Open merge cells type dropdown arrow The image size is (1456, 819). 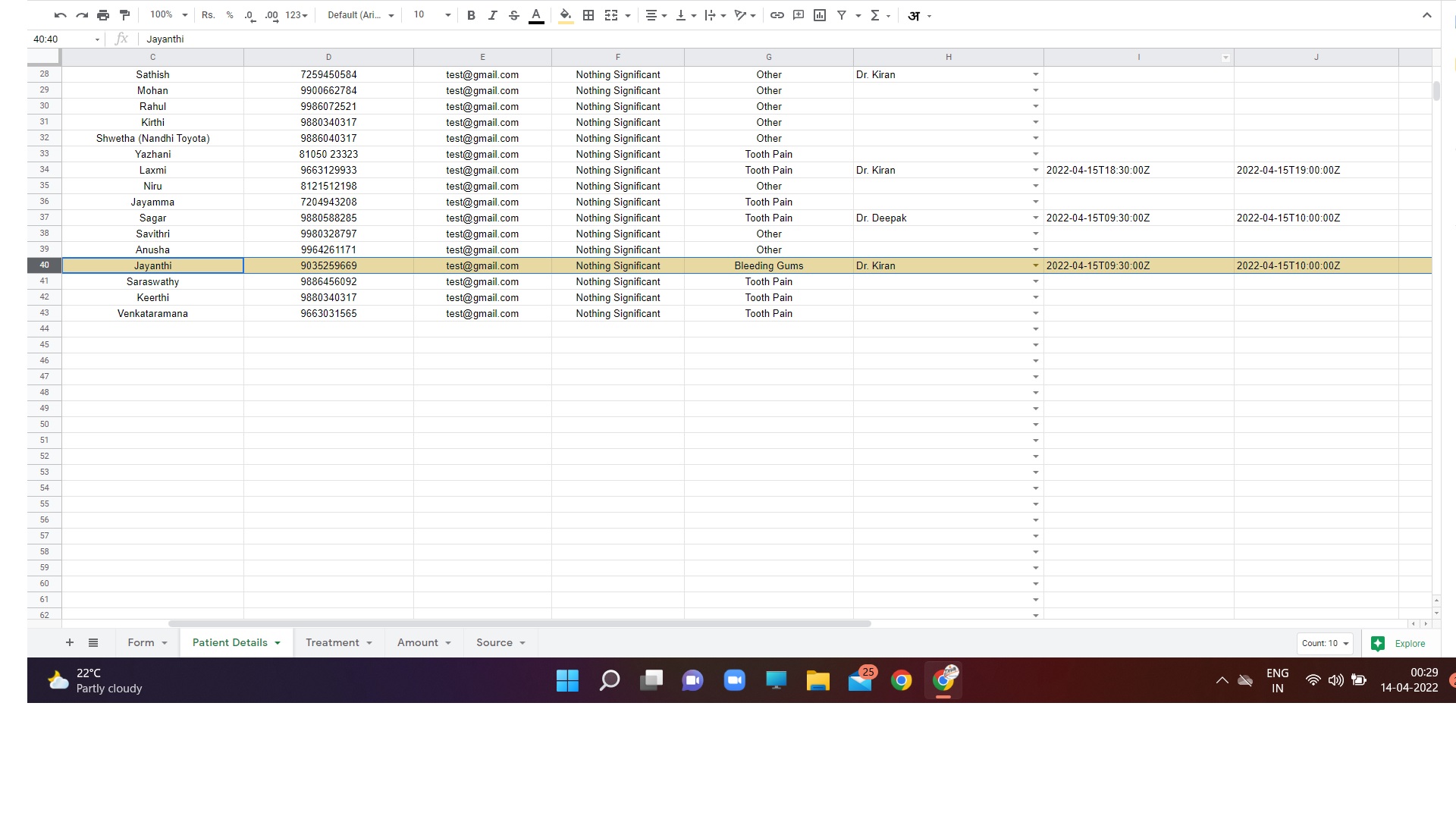[x=628, y=16]
